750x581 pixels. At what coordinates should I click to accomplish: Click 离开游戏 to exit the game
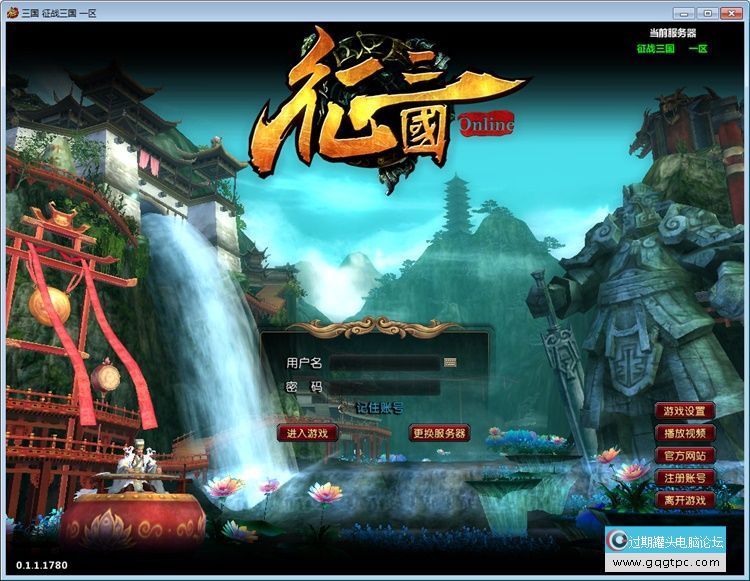685,500
